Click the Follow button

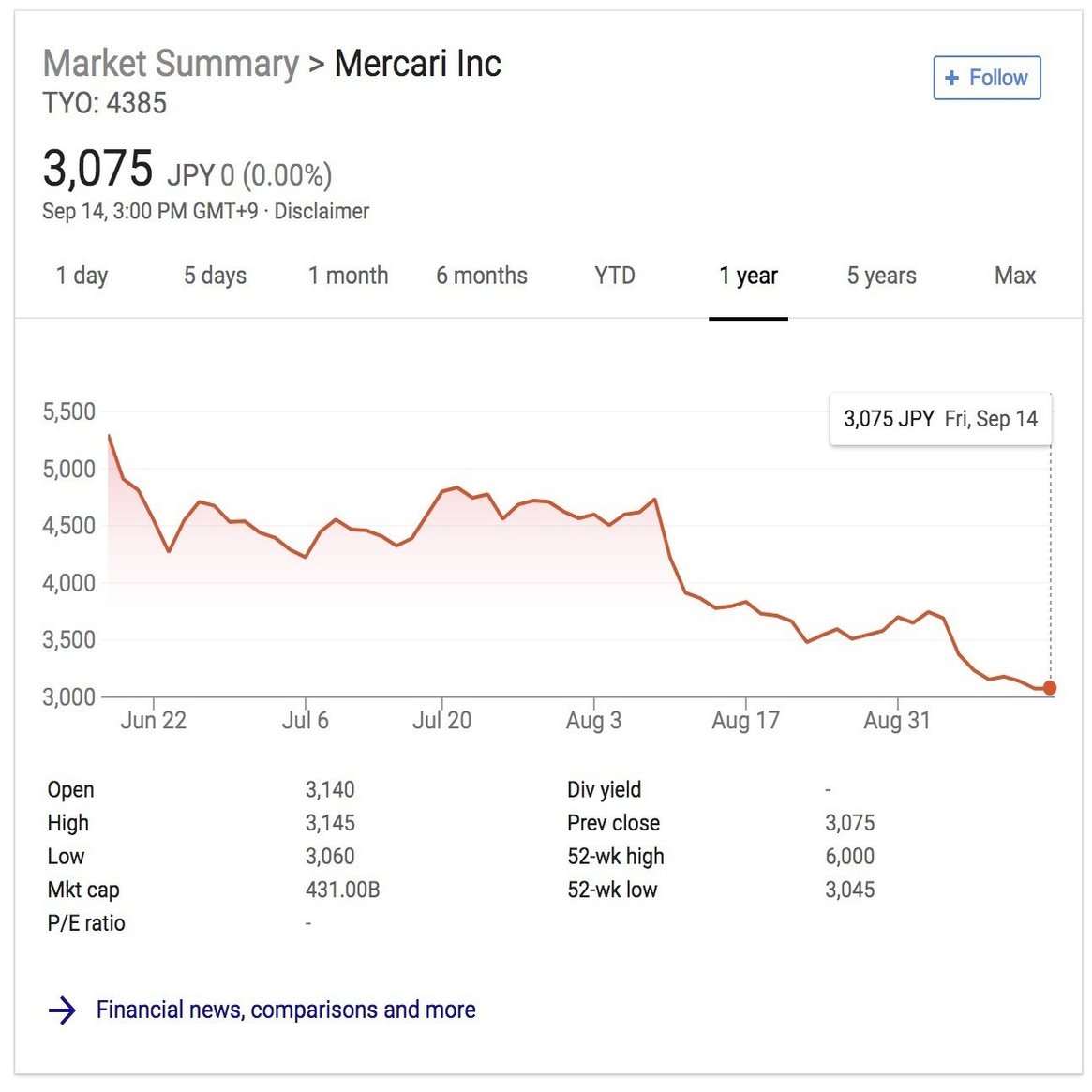[x=986, y=78]
